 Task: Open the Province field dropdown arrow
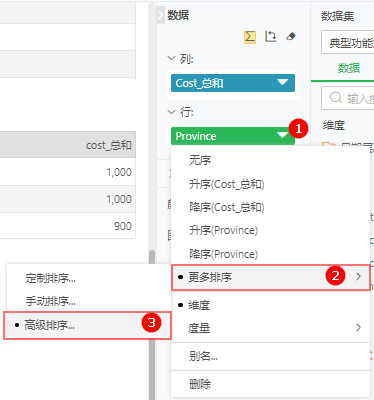pyautogui.click(x=283, y=135)
